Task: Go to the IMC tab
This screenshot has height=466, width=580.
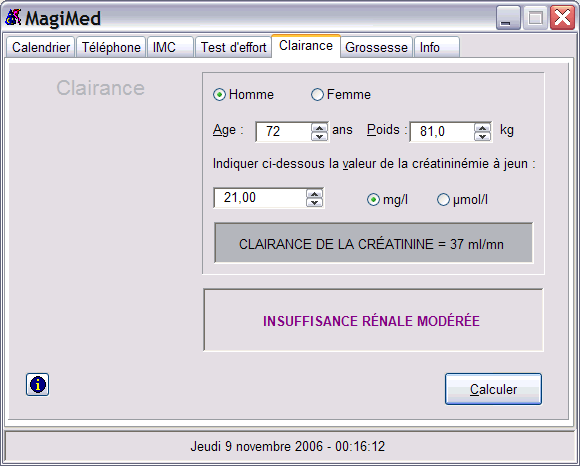Action: click(x=171, y=47)
